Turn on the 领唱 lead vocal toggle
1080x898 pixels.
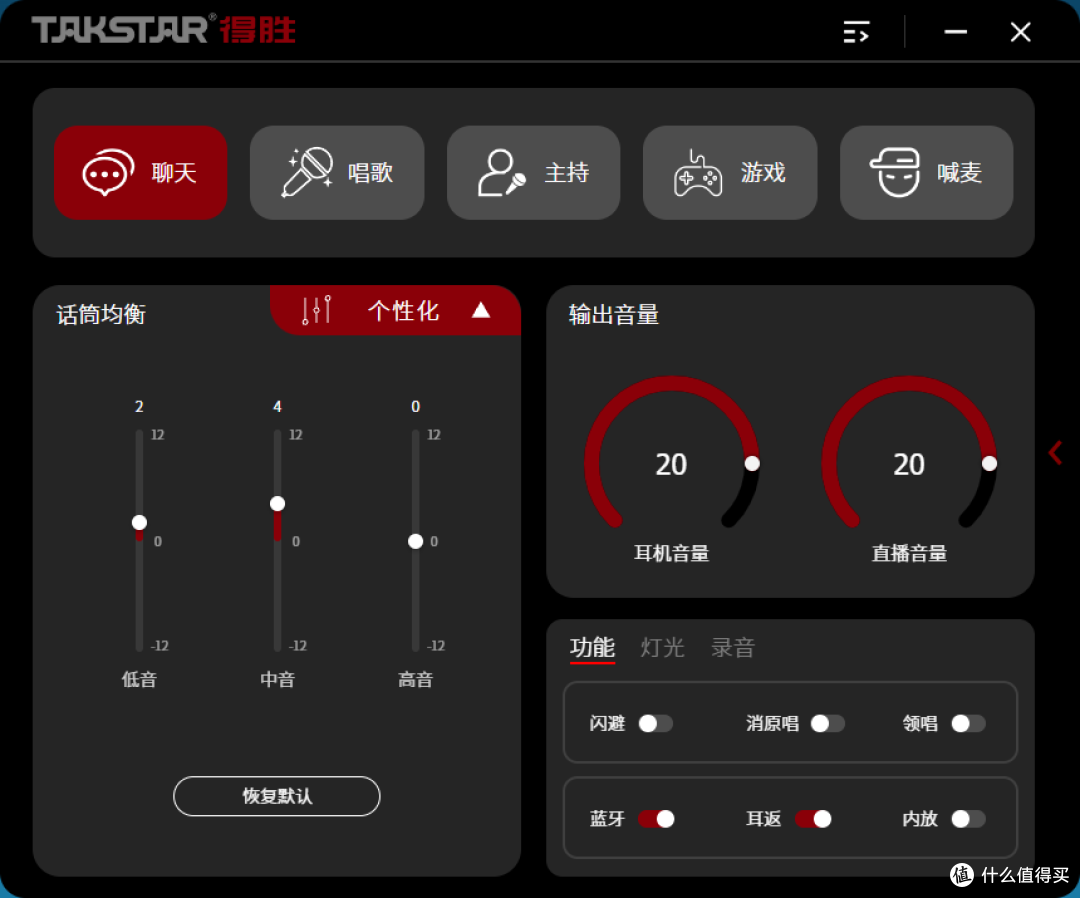(968, 724)
